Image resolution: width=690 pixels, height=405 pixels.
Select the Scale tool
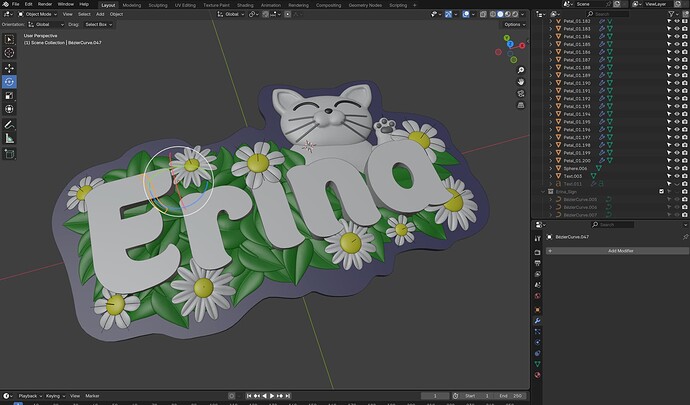[x=9, y=95]
